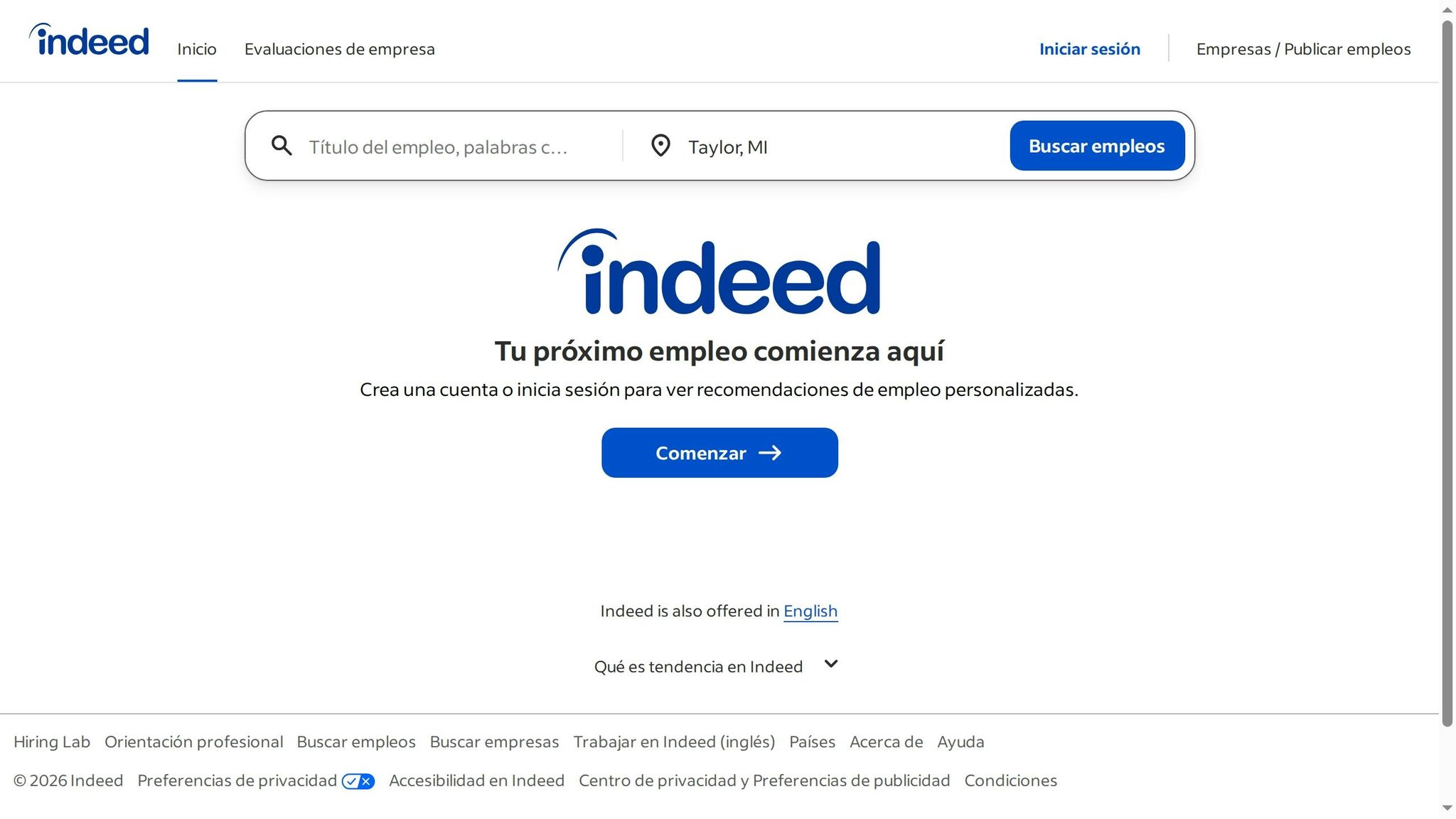Click the Indeed logo in the header

(x=89, y=41)
